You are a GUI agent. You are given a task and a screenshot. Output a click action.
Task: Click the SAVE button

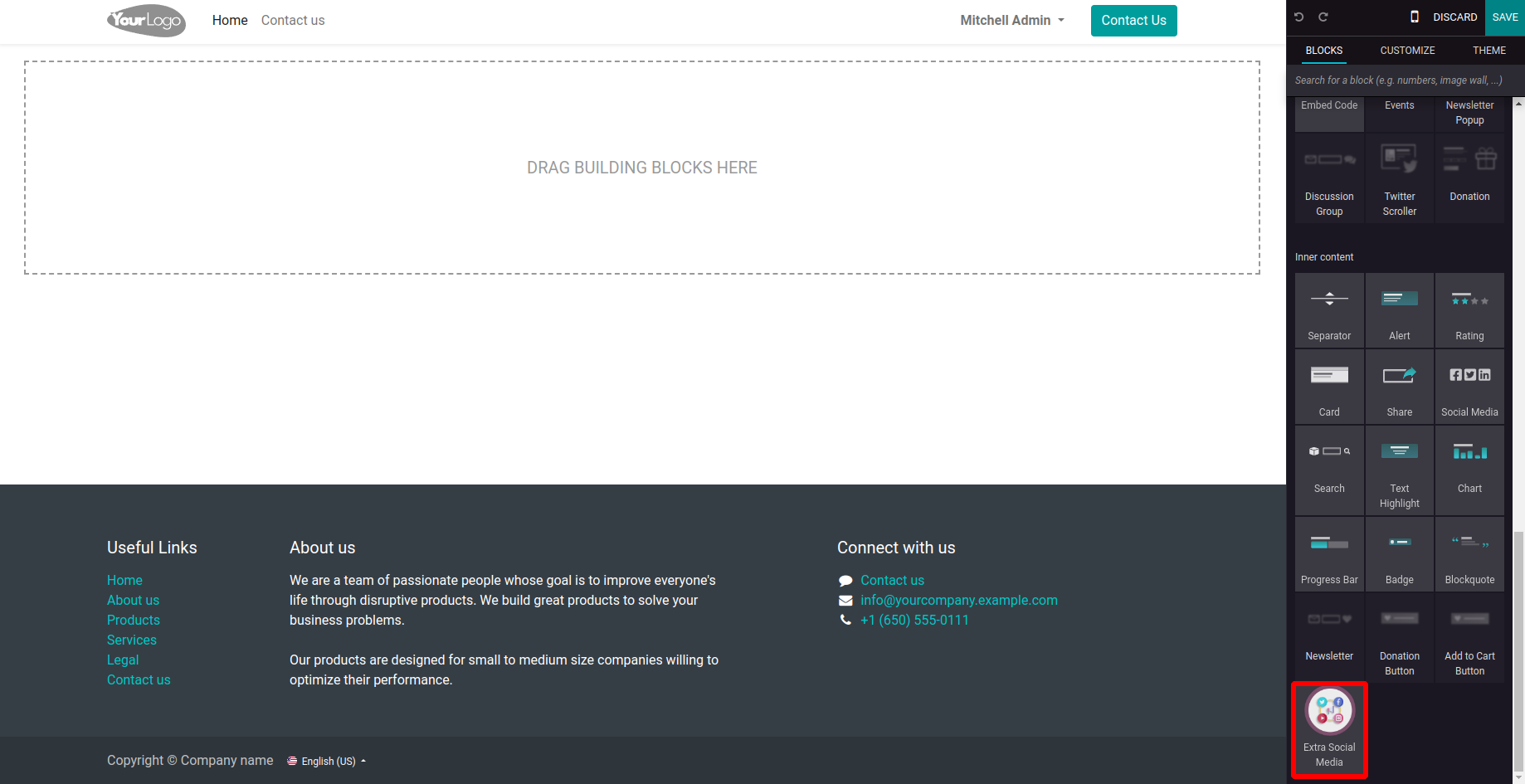pyautogui.click(x=1505, y=17)
